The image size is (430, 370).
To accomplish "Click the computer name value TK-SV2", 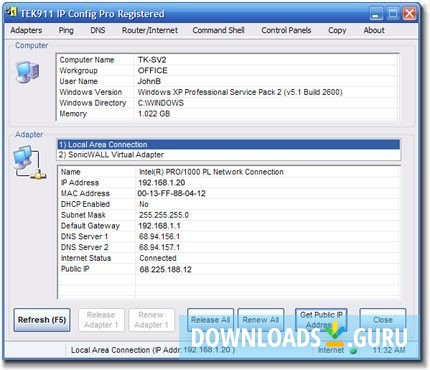I will pos(152,60).
